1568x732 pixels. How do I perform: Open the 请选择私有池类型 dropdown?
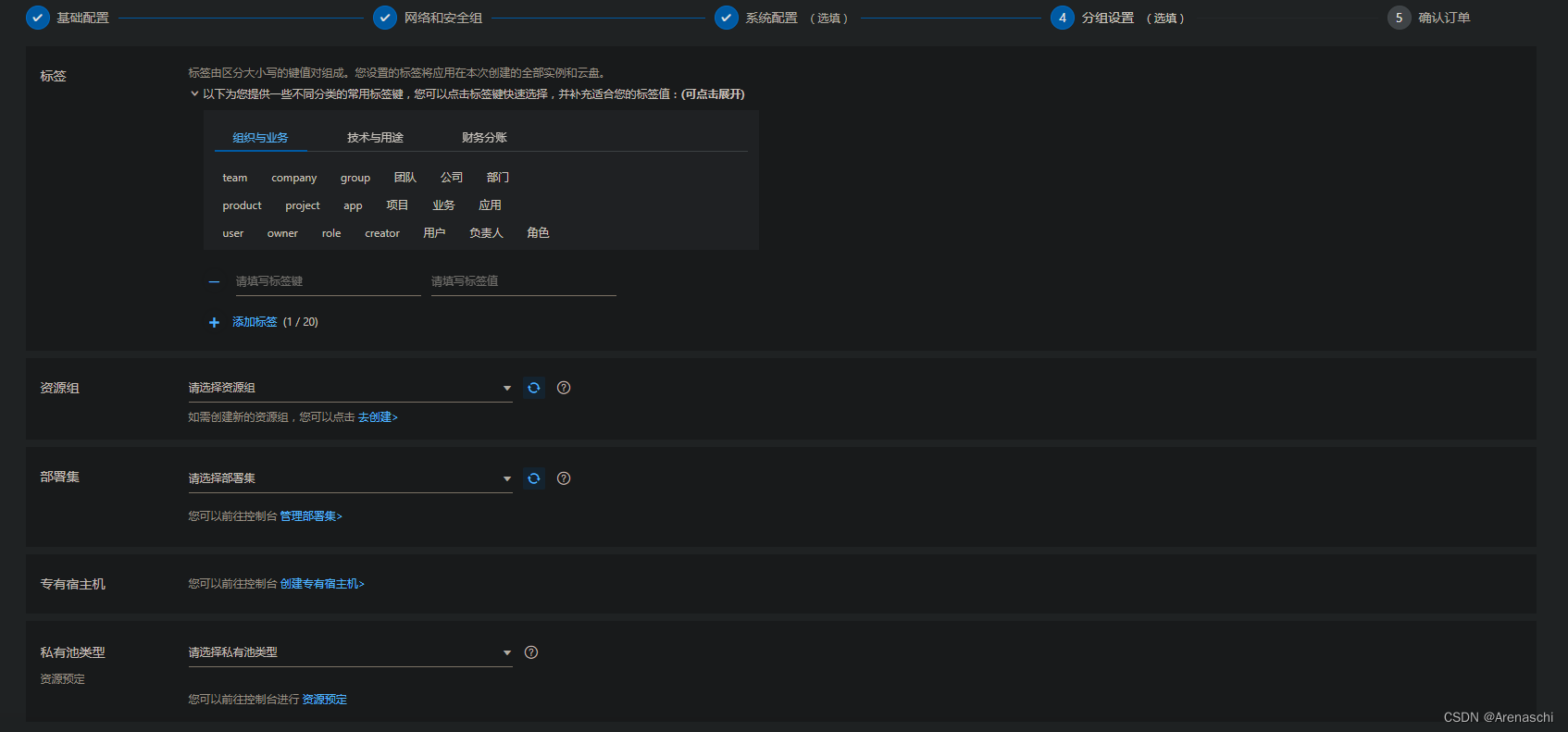pyautogui.click(x=350, y=652)
